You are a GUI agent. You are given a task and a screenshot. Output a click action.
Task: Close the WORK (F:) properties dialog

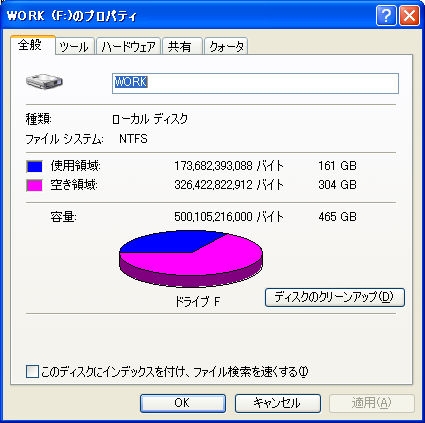coord(409,16)
